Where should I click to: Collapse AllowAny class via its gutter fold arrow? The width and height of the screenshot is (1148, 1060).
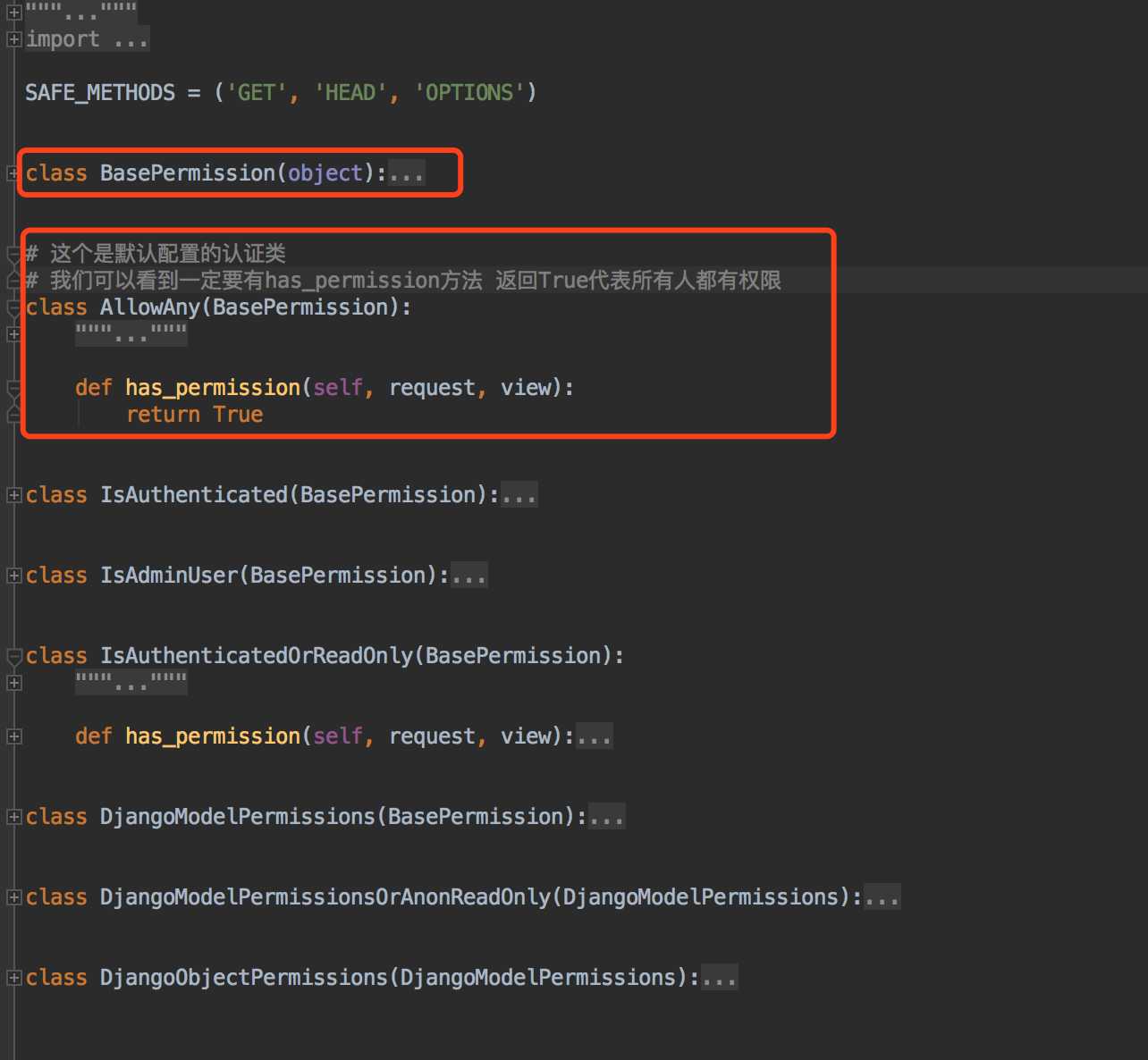coord(13,307)
